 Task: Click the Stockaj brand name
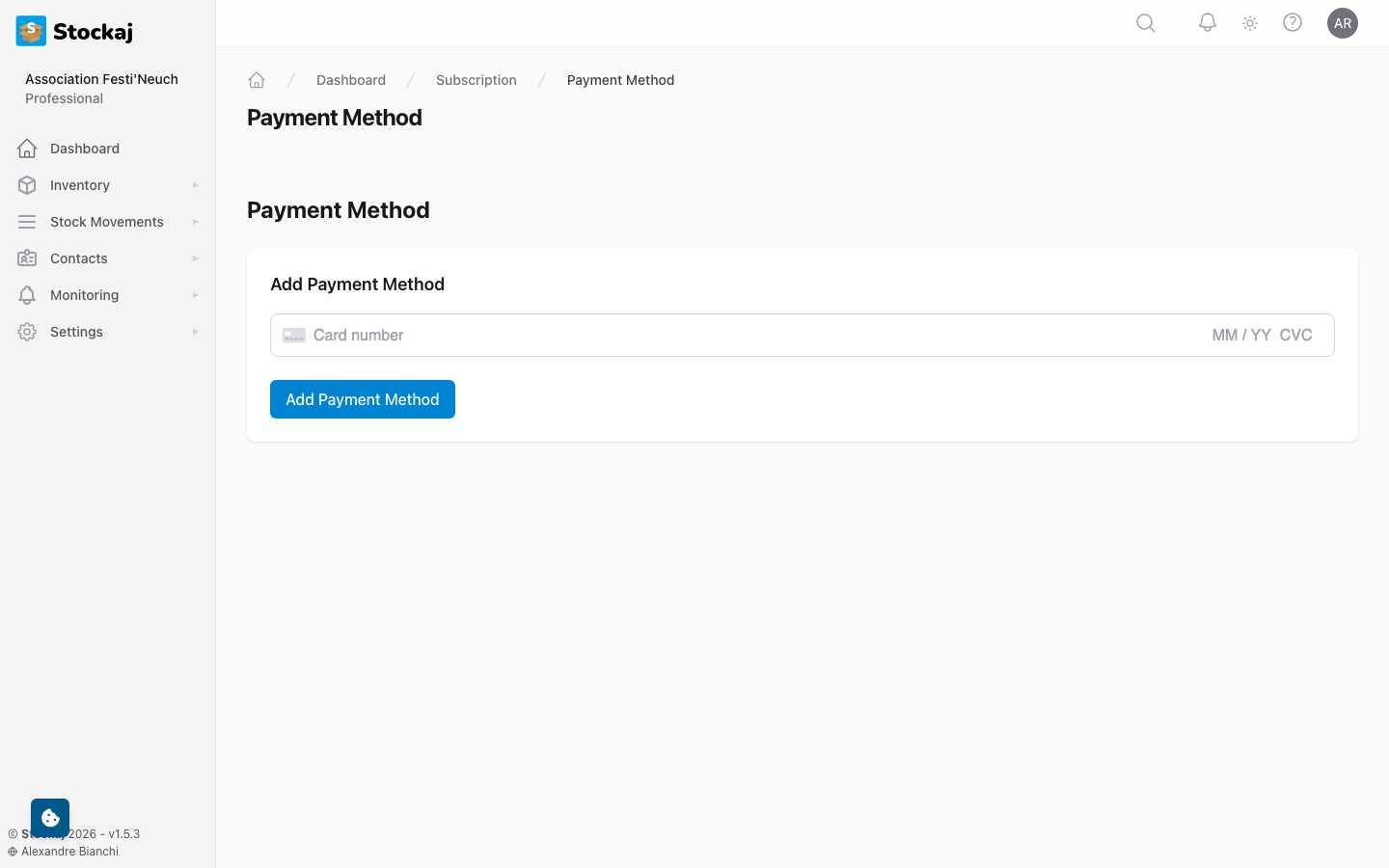[x=93, y=32]
